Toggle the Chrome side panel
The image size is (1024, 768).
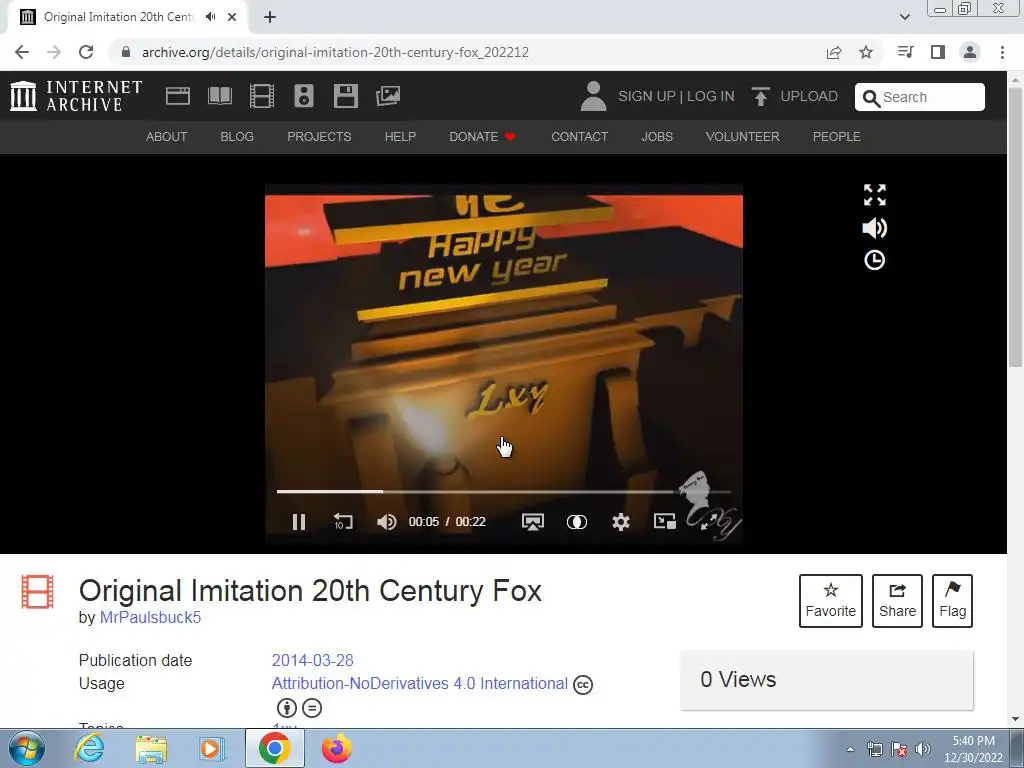[938, 52]
